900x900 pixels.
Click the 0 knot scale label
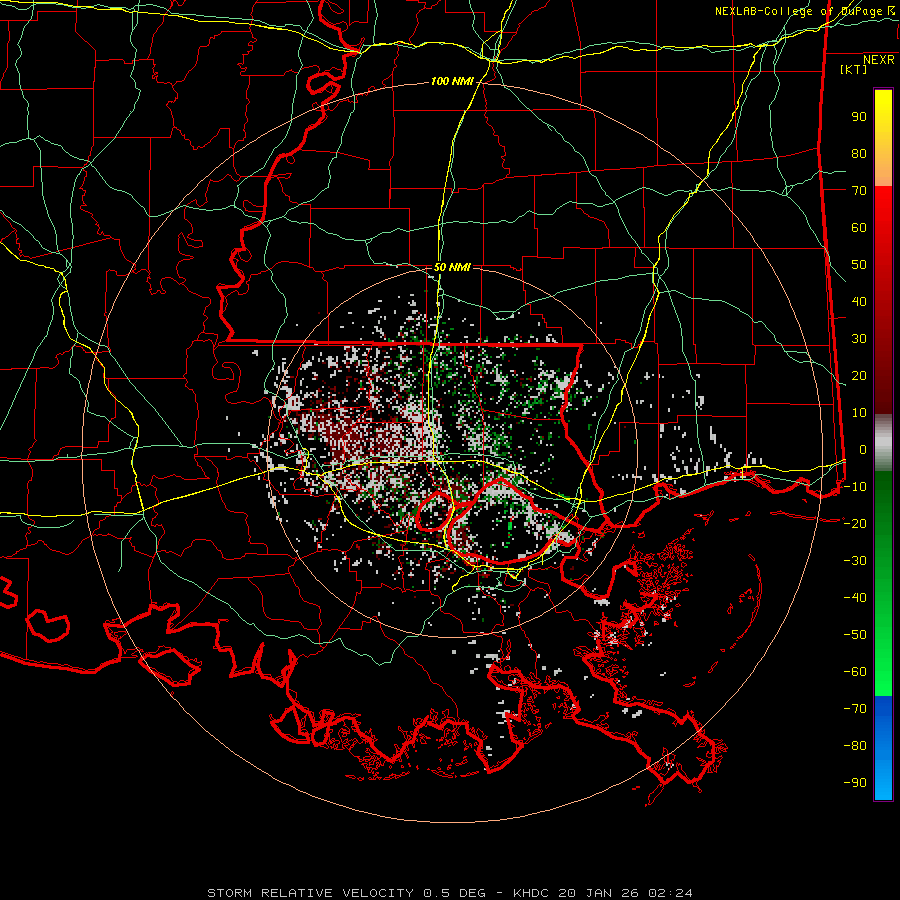pos(863,449)
